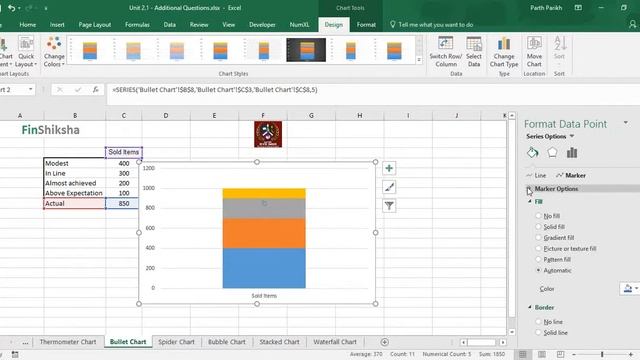Image resolution: width=640 pixels, height=360 pixels.
Task: Add a new sheet with plus icon
Action: coord(384,342)
